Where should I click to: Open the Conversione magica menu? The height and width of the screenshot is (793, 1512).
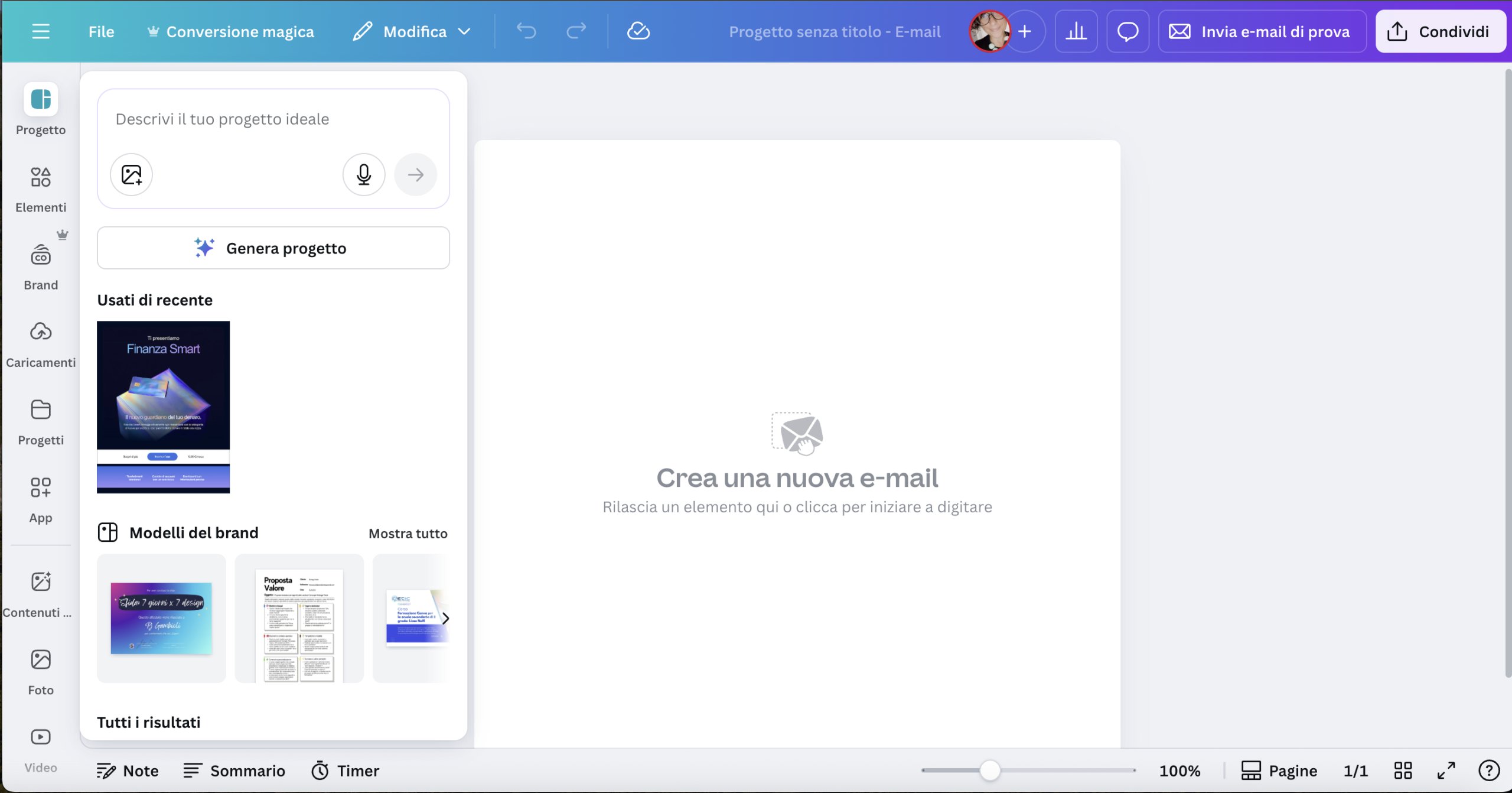230,31
